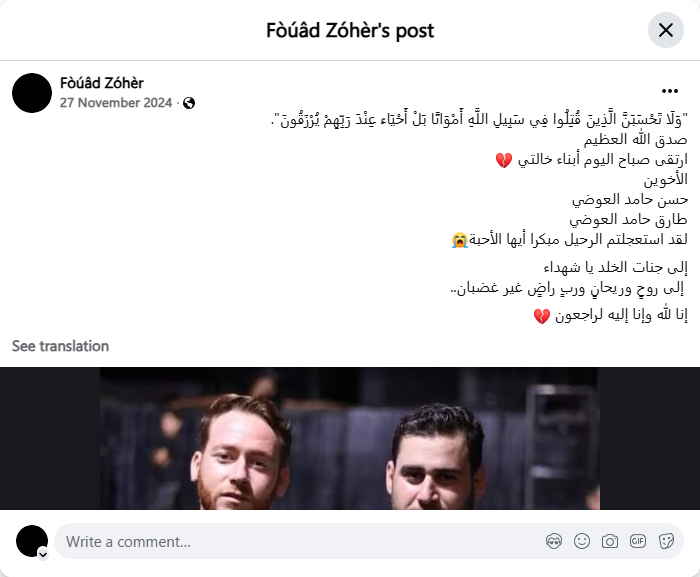700x577 pixels.
Task: Click the Public globe audience icon
Action: (189, 103)
